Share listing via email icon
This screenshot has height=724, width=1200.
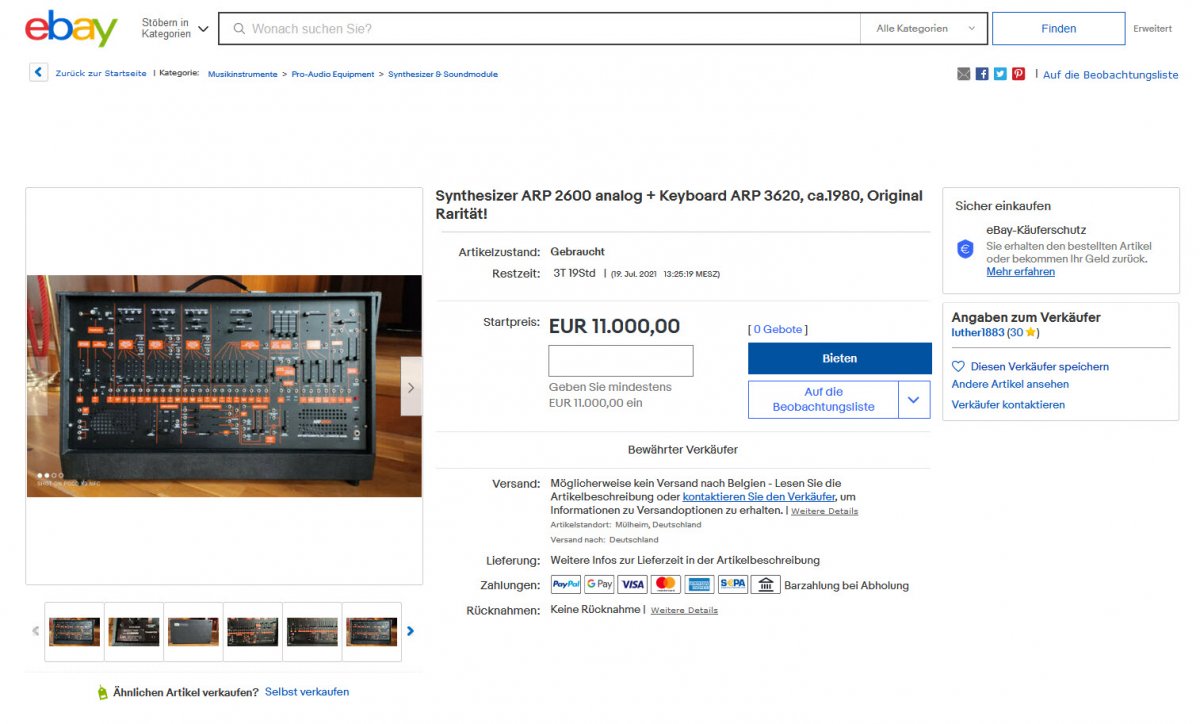tap(964, 74)
